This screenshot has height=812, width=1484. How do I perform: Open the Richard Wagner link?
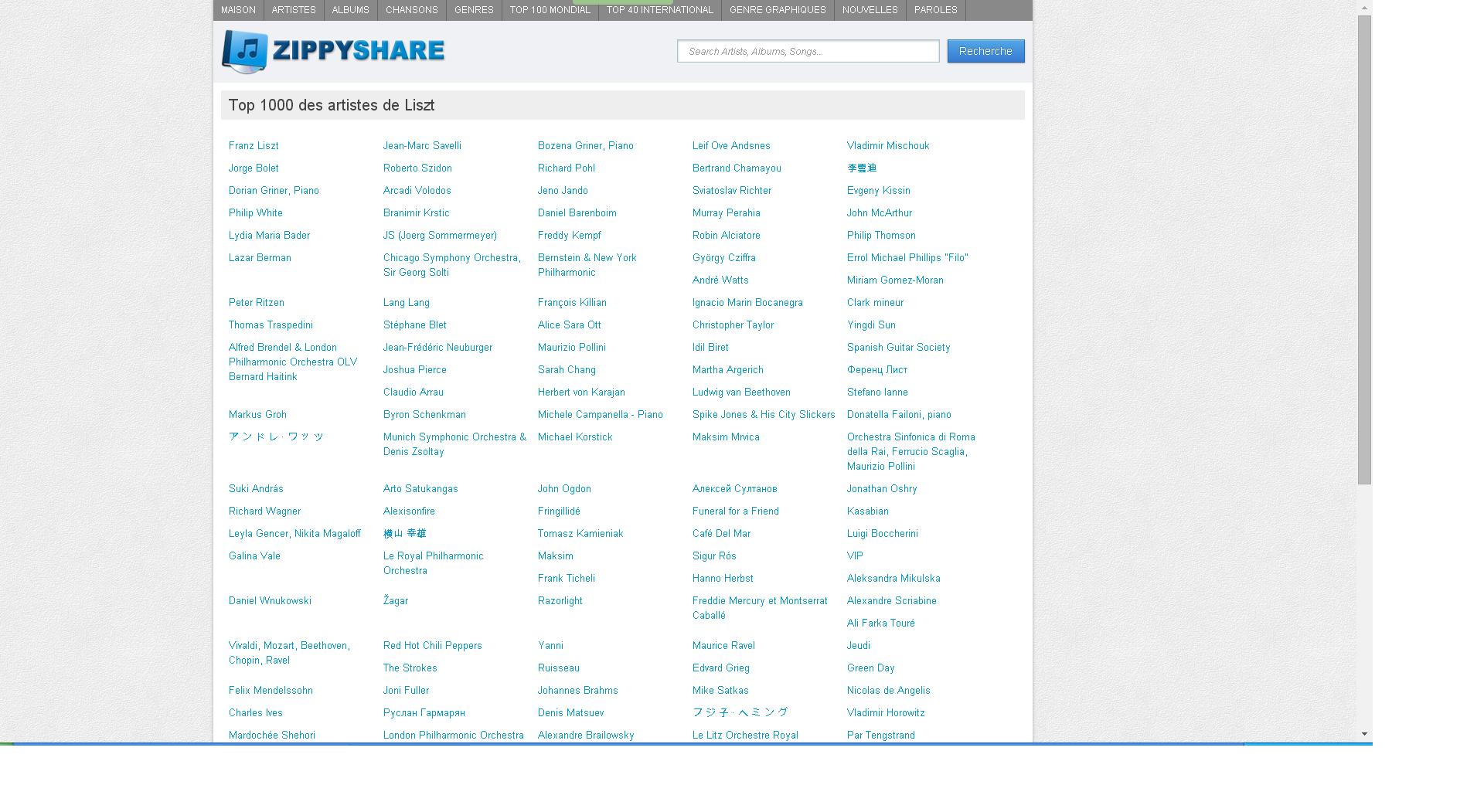tap(264, 511)
